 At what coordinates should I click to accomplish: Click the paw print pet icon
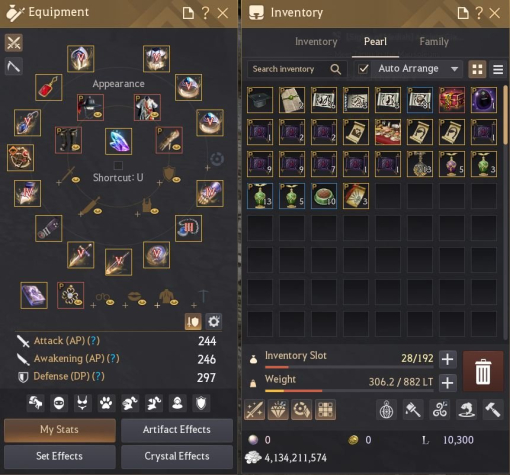pyautogui.click(x=106, y=403)
